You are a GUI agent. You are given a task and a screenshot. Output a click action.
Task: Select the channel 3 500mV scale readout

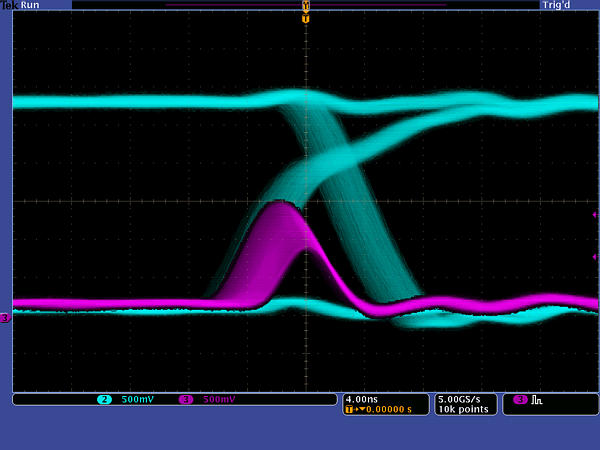219,400
